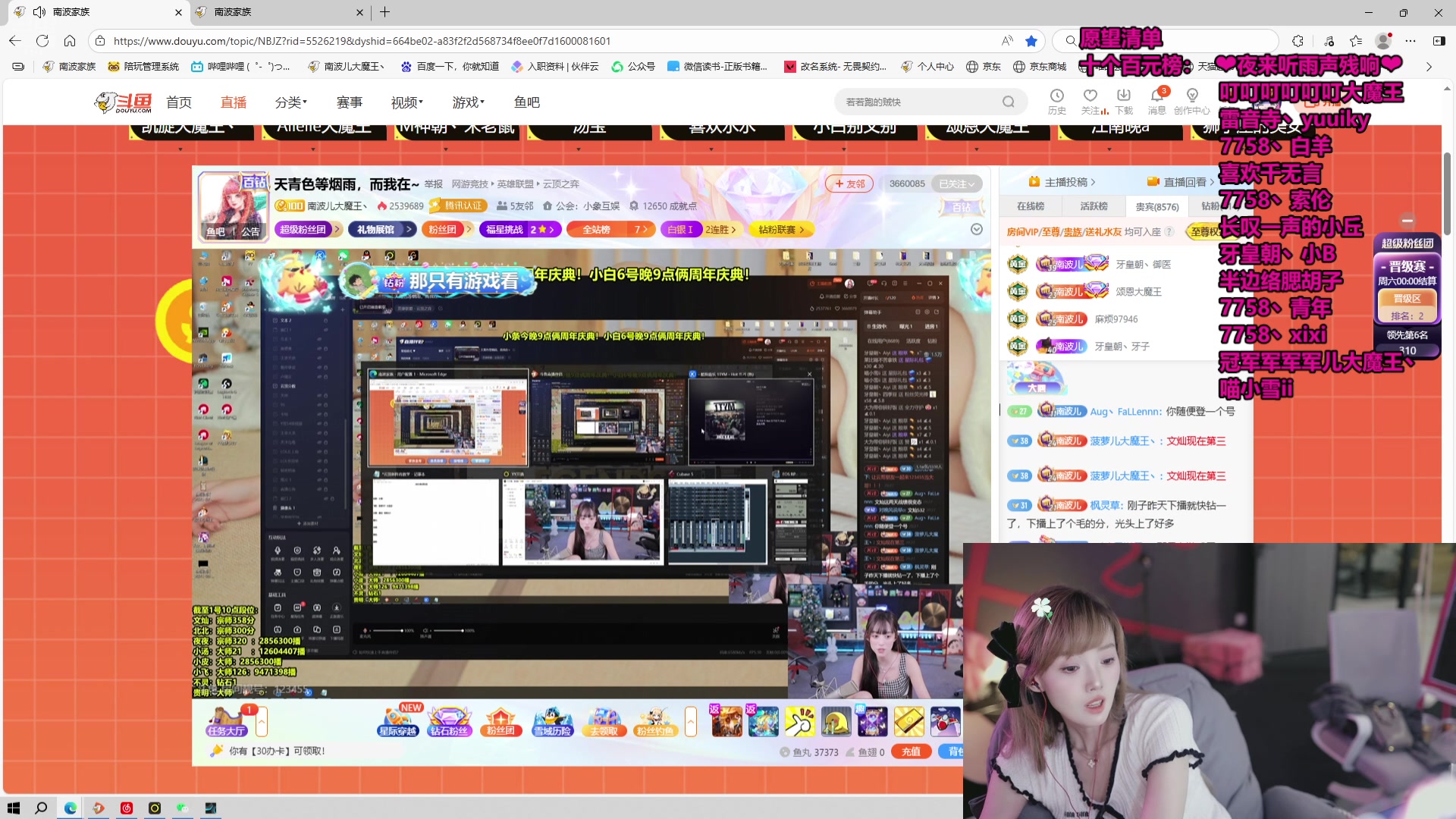Screen dimensions: 1456x819
Task: Collapse task hall panel arrow
Action: pyautogui.click(x=262, y=721)
